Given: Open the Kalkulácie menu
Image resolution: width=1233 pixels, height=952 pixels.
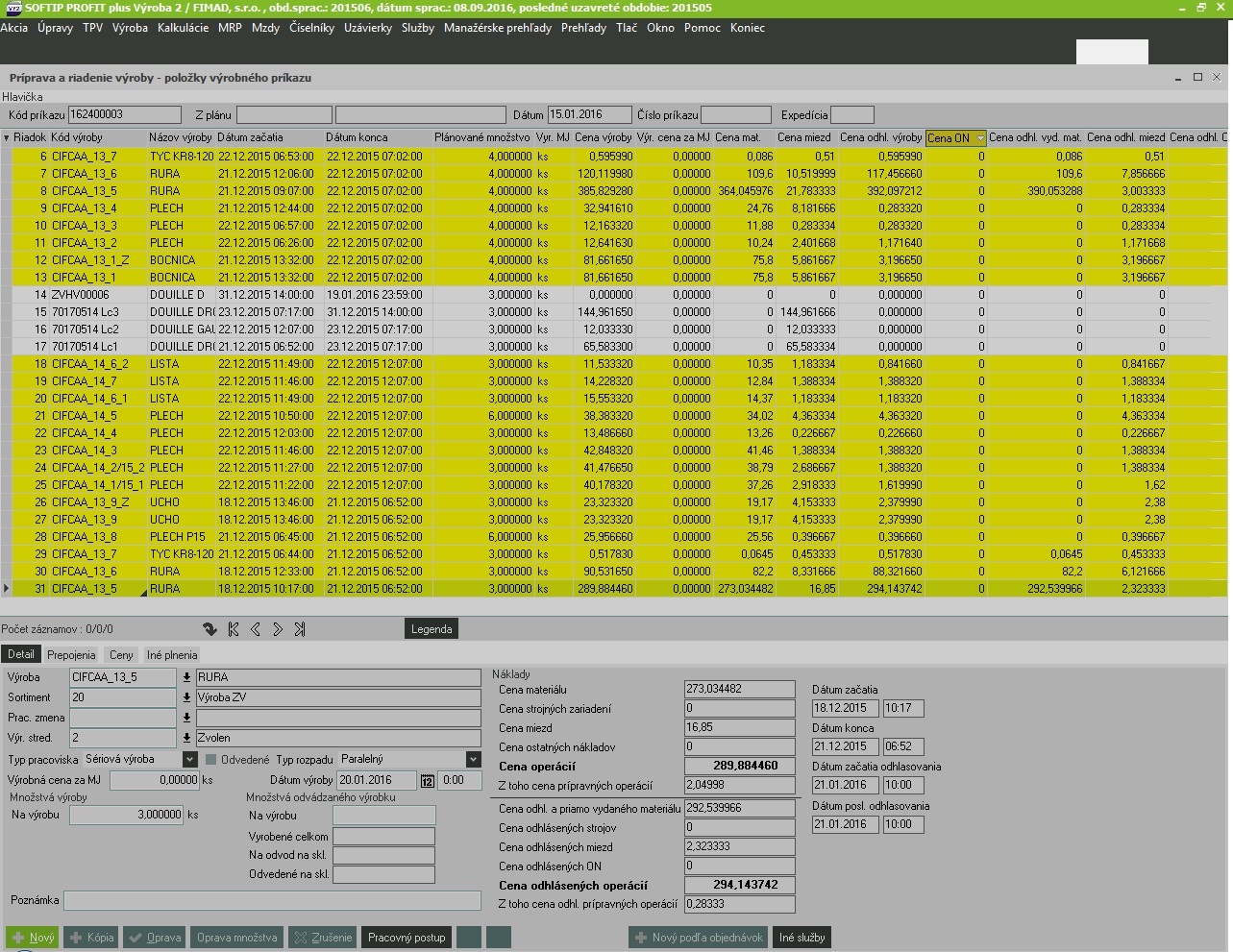Looking at the screenshot, I should [x=183, y=28].
